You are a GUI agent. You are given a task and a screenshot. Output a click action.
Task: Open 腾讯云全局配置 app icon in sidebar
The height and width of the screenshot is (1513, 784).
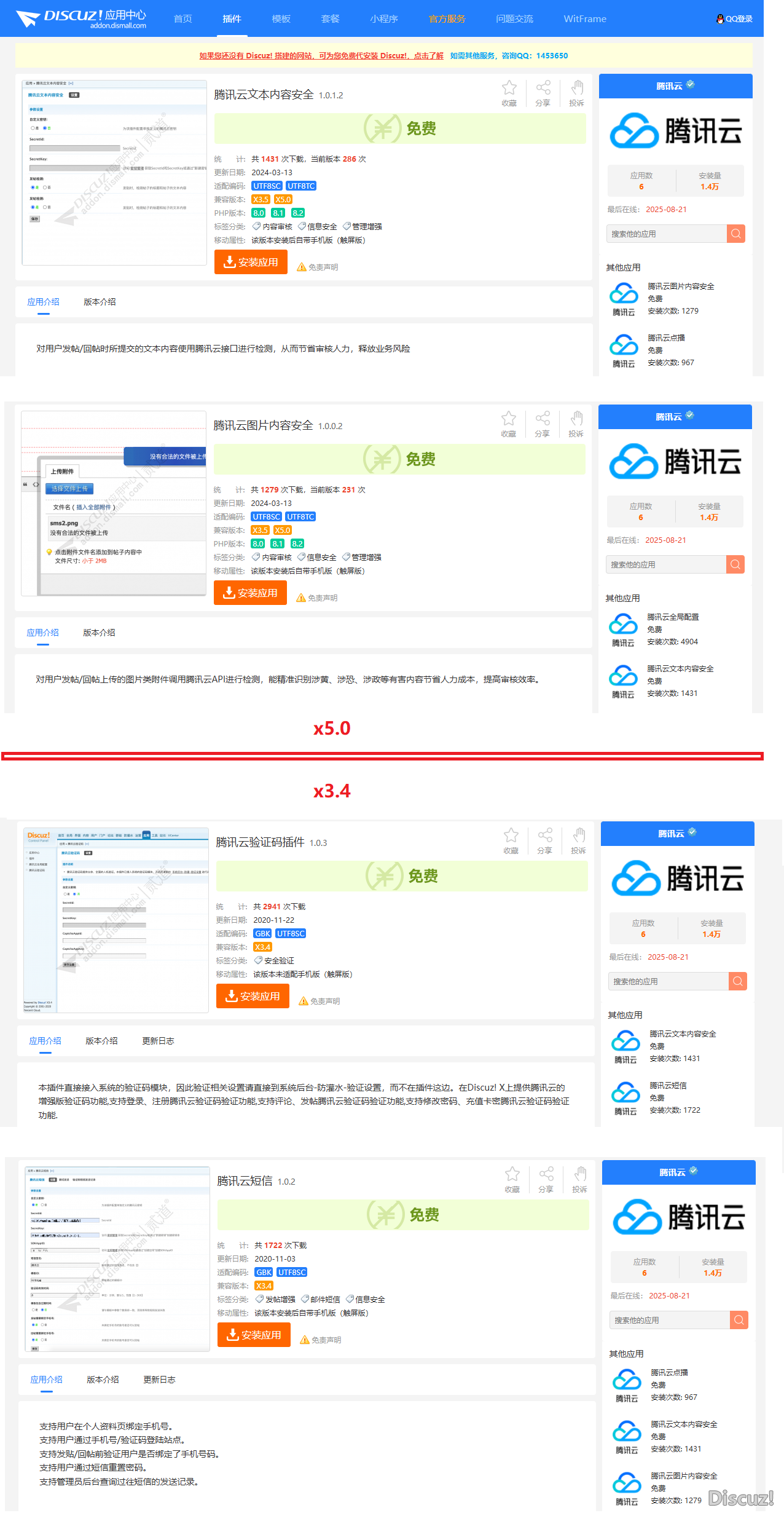[623, 630]
